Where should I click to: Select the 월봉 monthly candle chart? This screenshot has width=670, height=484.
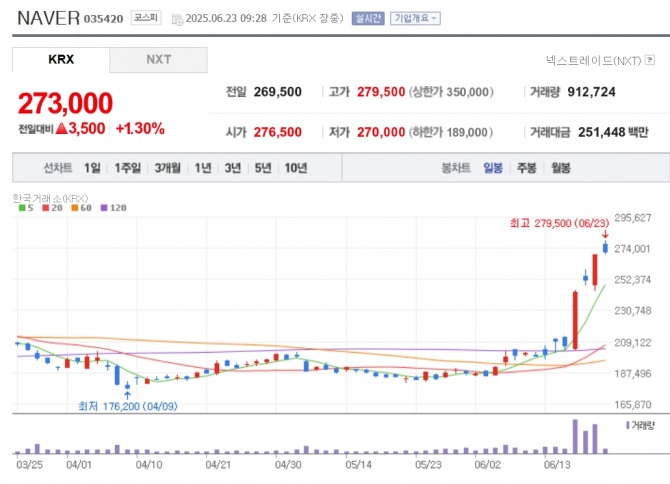561,168
